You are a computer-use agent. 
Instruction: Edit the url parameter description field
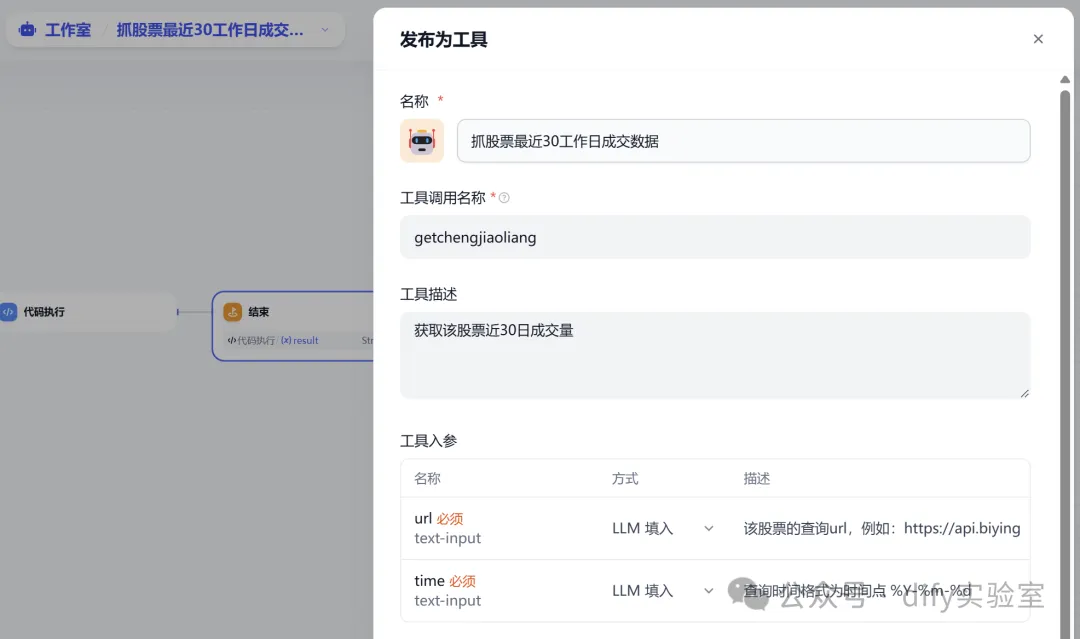pos(882,528)
